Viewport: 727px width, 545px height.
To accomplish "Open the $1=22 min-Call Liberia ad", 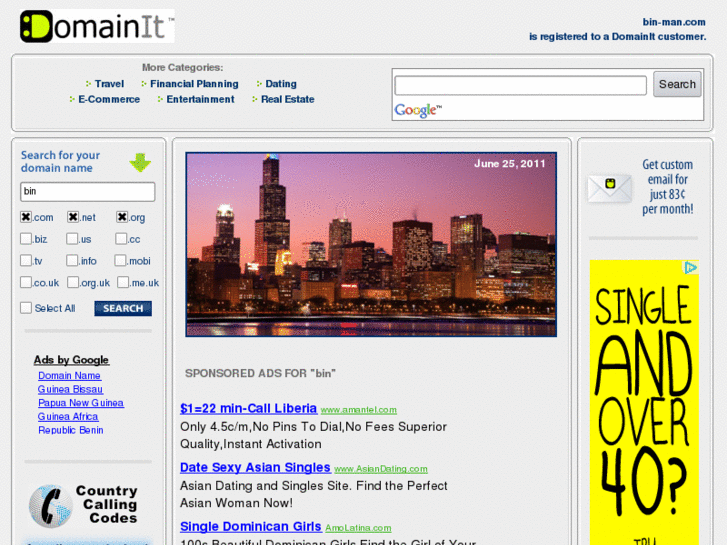I will [x=249, y=409].
